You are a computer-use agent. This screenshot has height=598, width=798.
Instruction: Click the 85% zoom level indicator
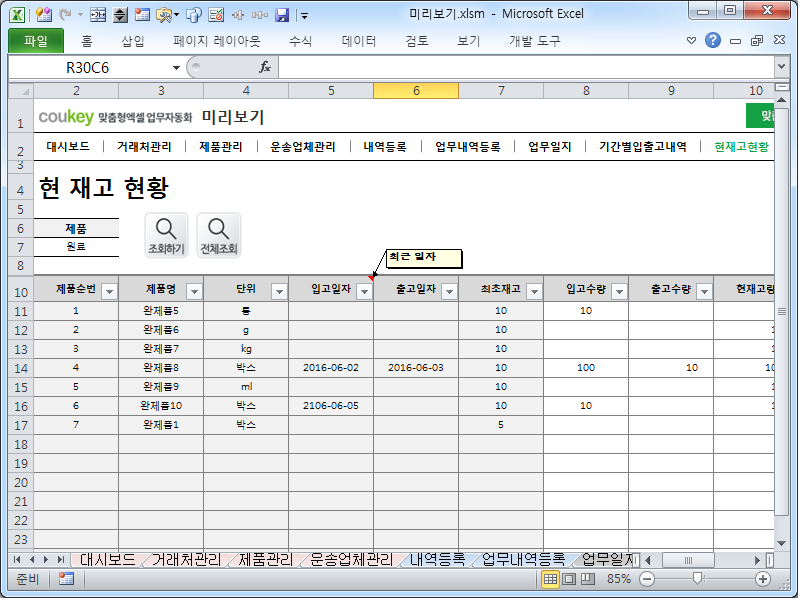coord(618,579)
